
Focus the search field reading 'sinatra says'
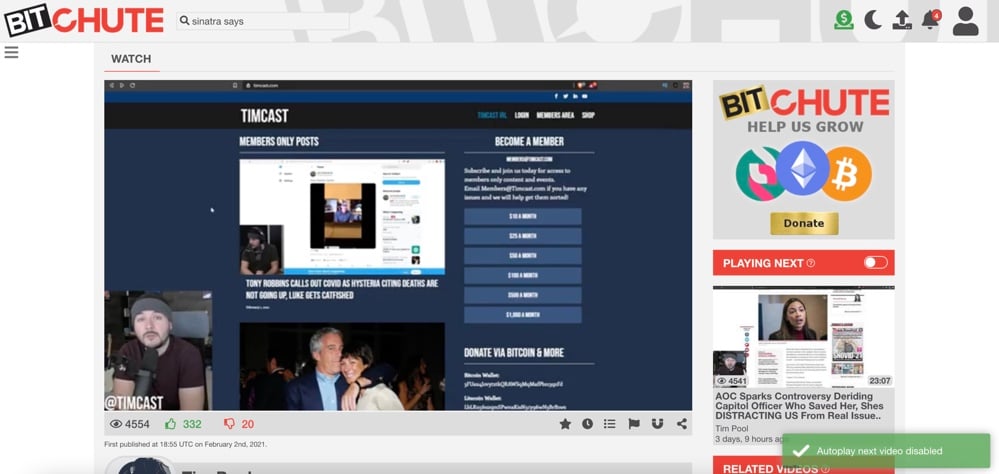tap(263, 21)
